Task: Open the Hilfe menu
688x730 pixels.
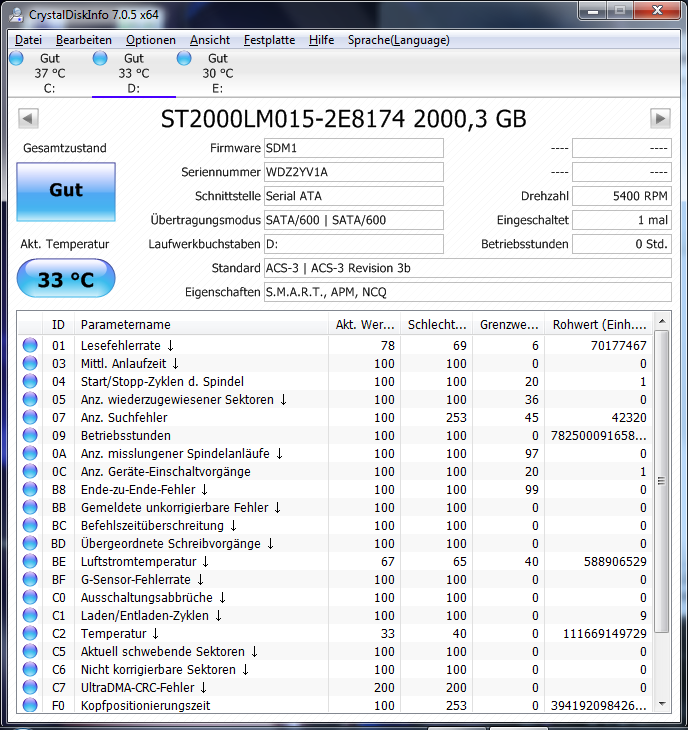Action: (322, 40)
